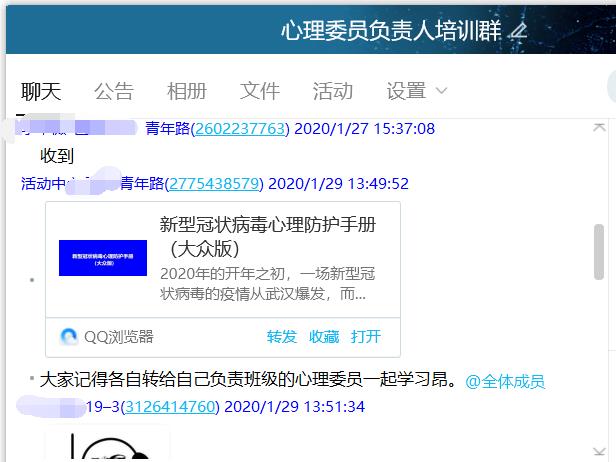Open the blue handbook cover thumbnail
The width and height of the screenshot is (616, 462).
(x=103, y=258)
